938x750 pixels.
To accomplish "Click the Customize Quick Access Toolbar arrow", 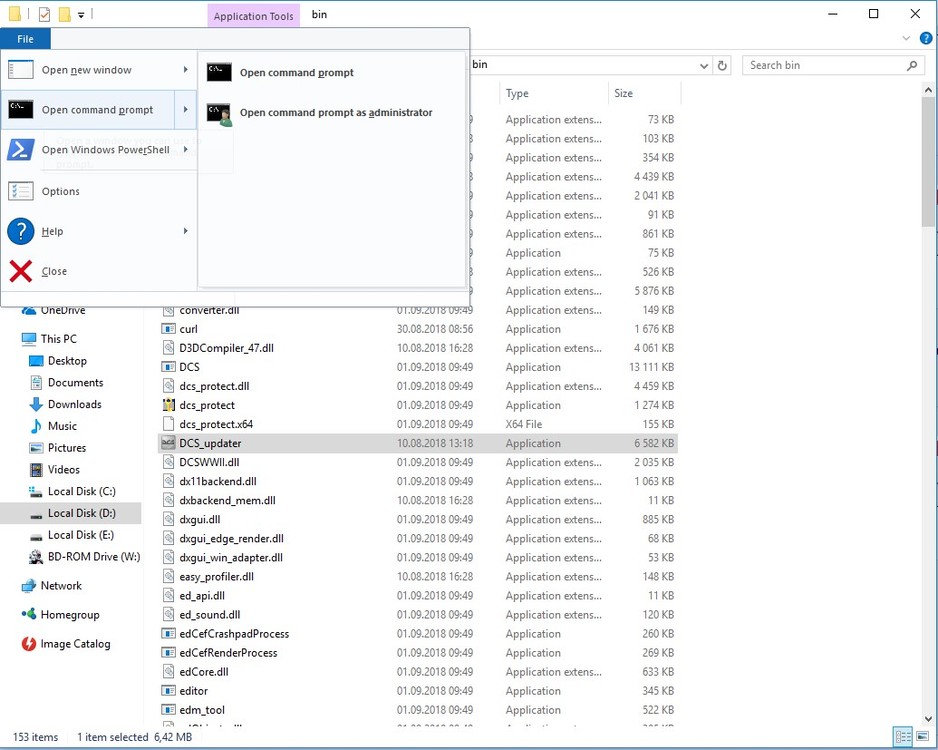I will click(x=80, y=14).
